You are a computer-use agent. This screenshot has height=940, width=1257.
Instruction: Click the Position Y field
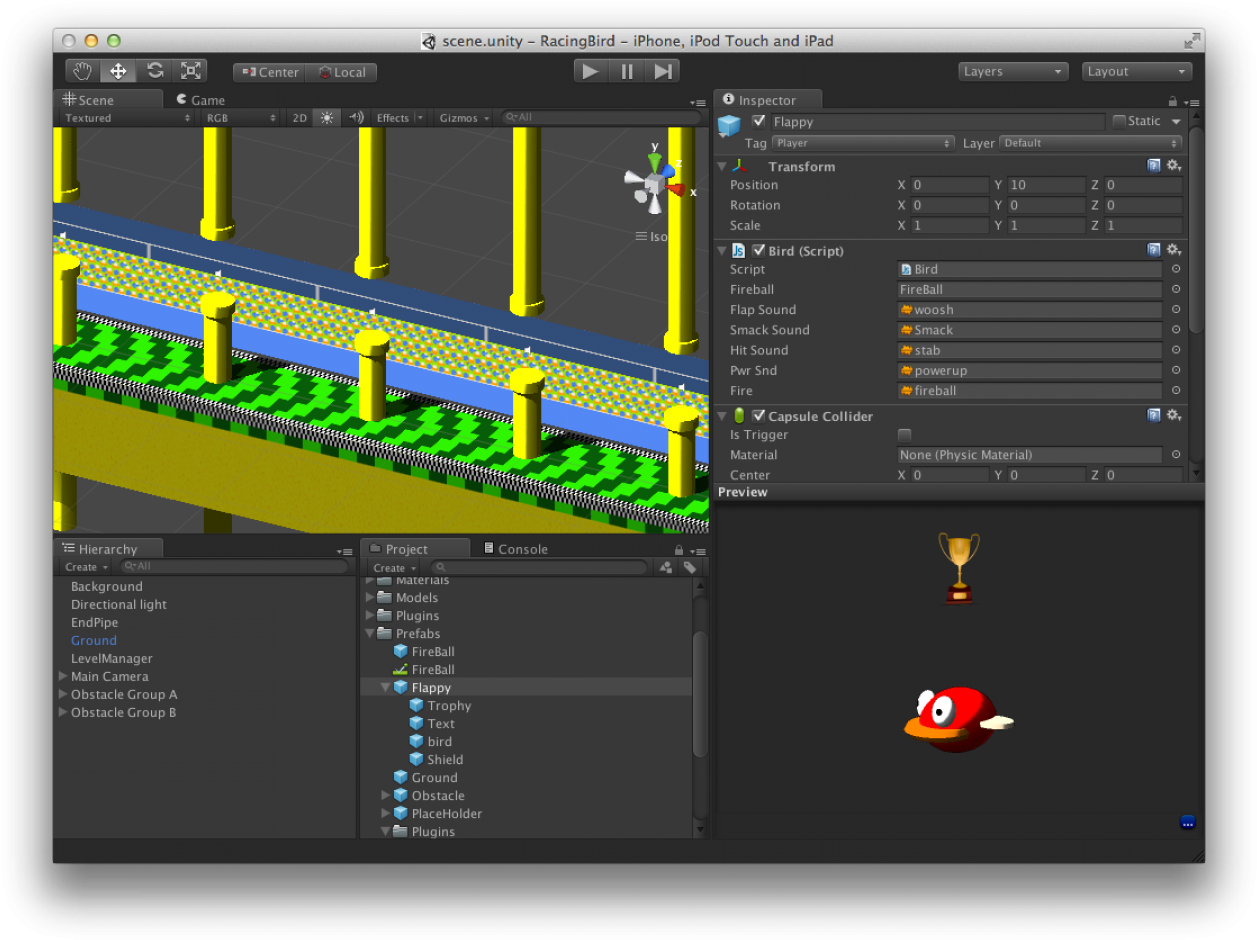pyautogui.click(x=1046, y=185)
